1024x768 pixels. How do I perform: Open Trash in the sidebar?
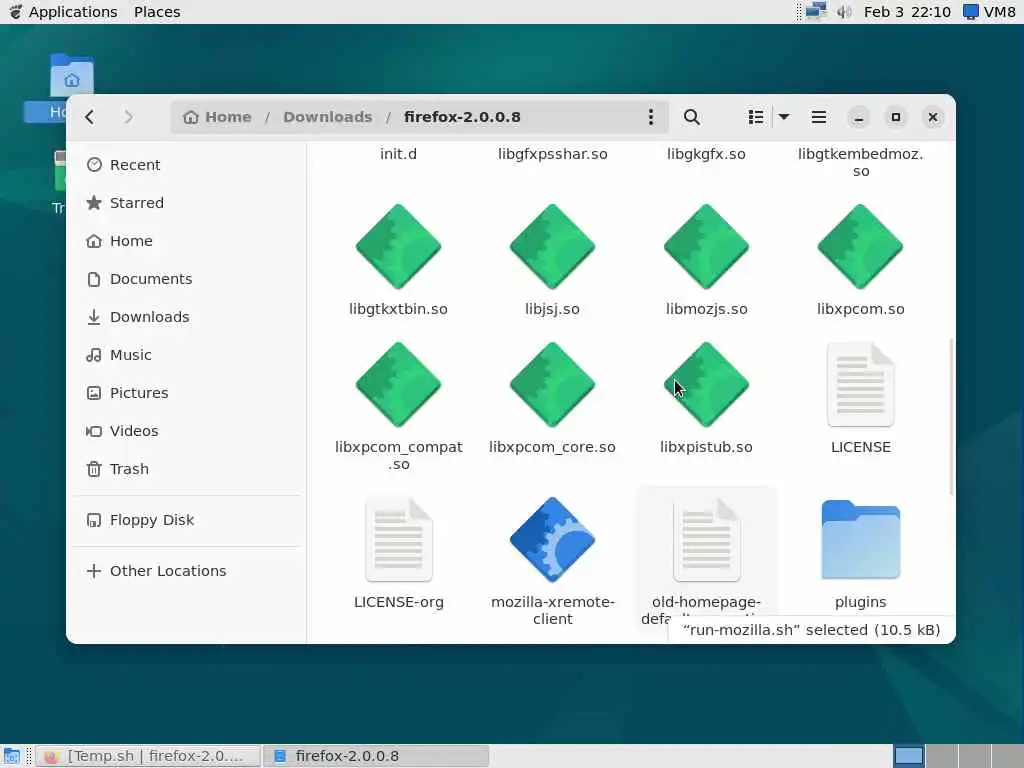point(186,469)
